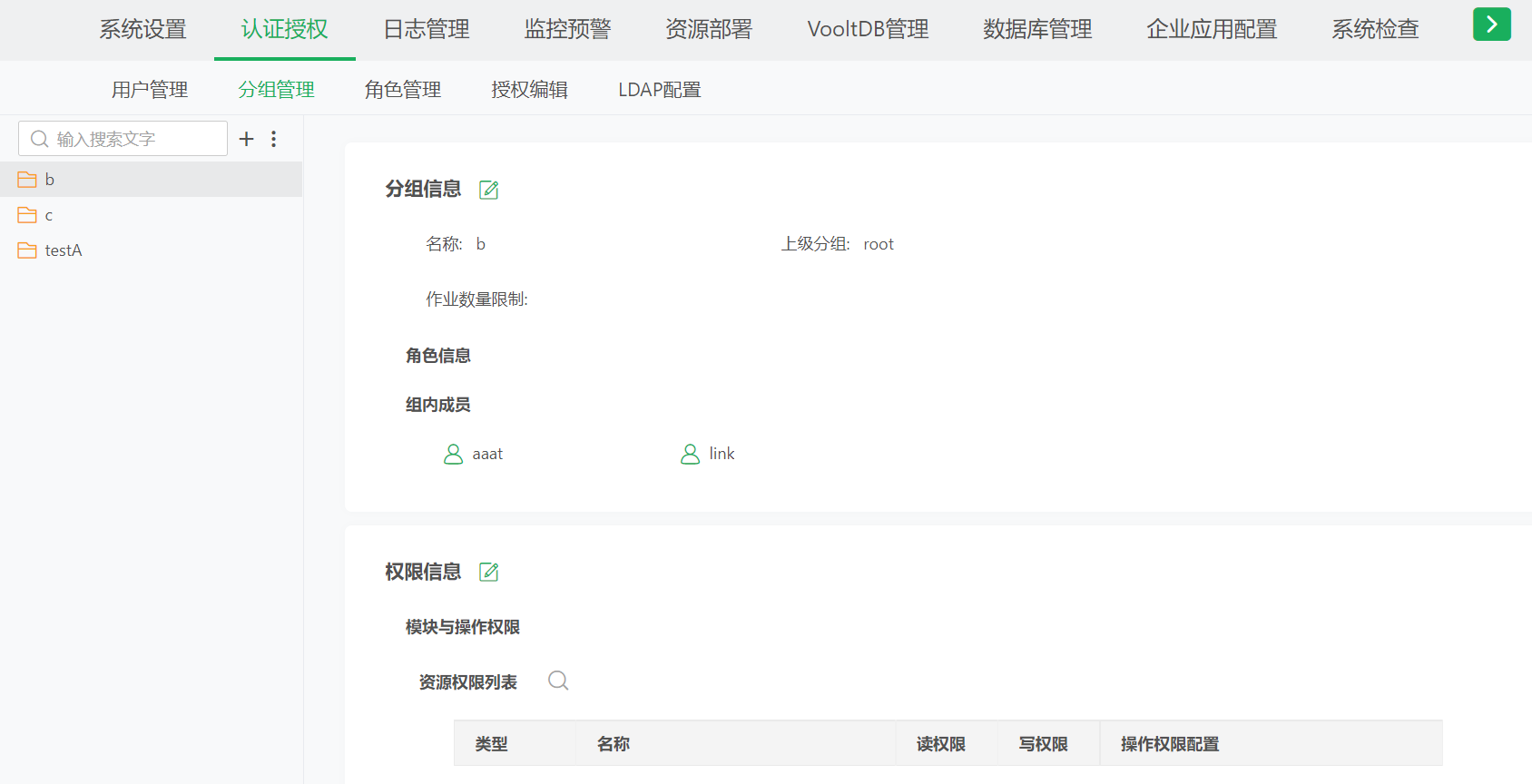Click the user icon for member aaat
Screen dimensions: 1532x784
click(453, 454)
